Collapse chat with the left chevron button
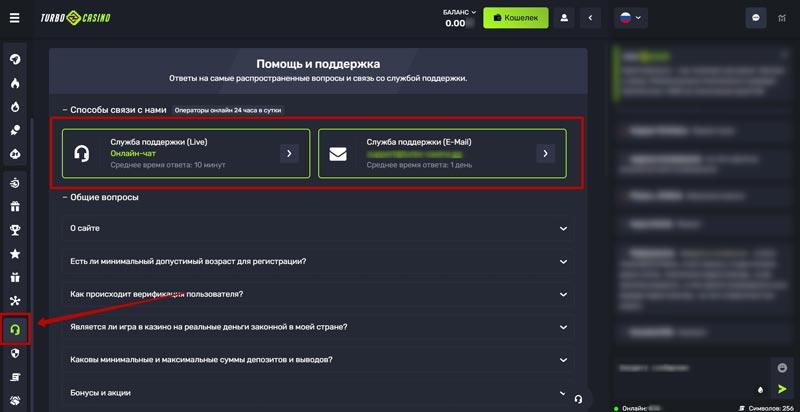 click(x=591, y=18)
